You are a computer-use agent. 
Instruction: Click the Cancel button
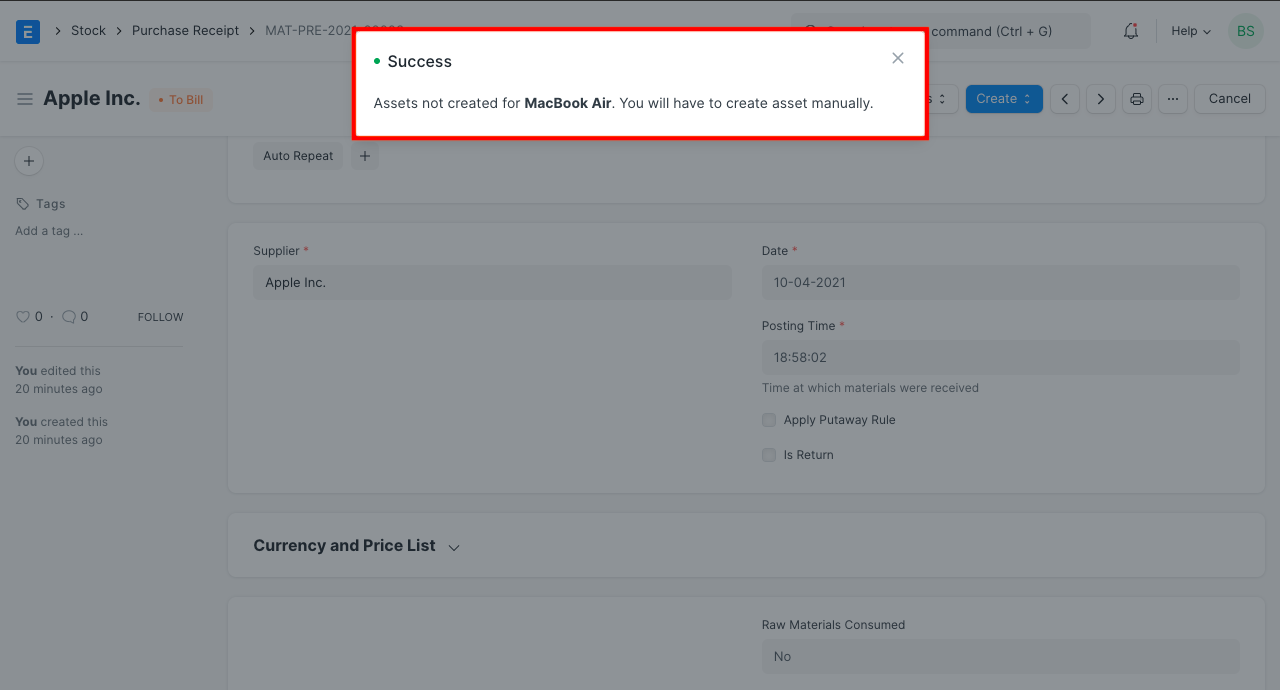click(x=1229, y=99)
